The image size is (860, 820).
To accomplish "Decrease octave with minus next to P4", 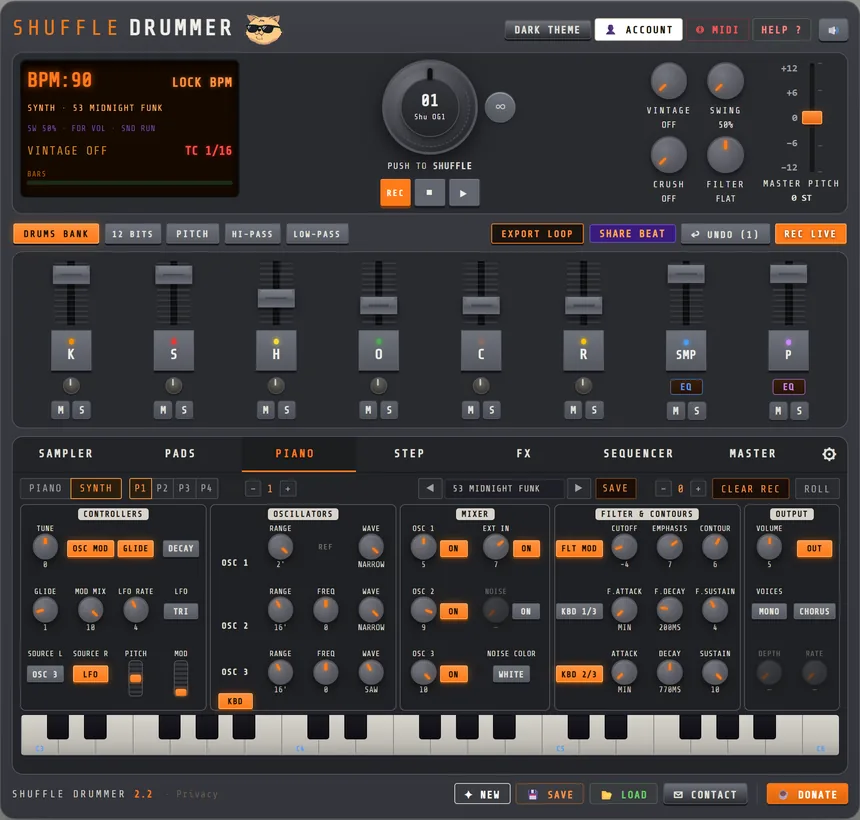I will point(253,488).
